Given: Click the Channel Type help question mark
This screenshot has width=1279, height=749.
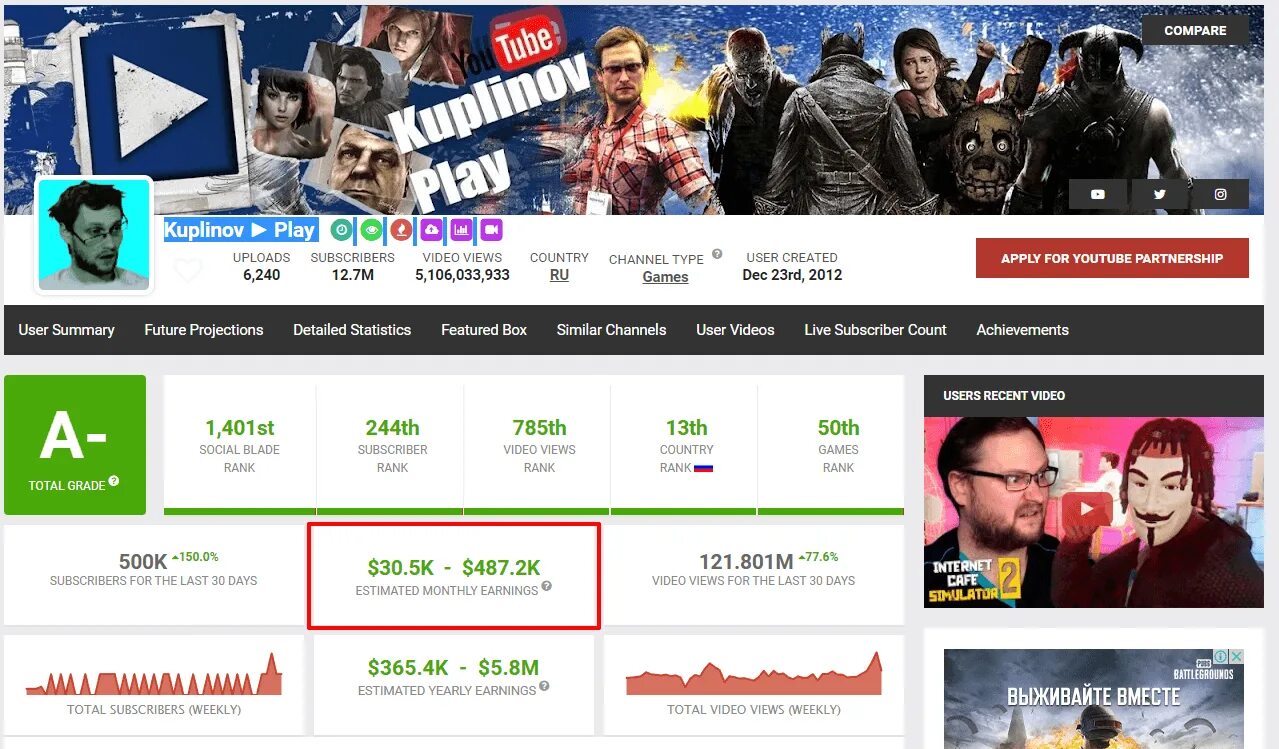Looking at the screenshot, I should click(717, 254).
